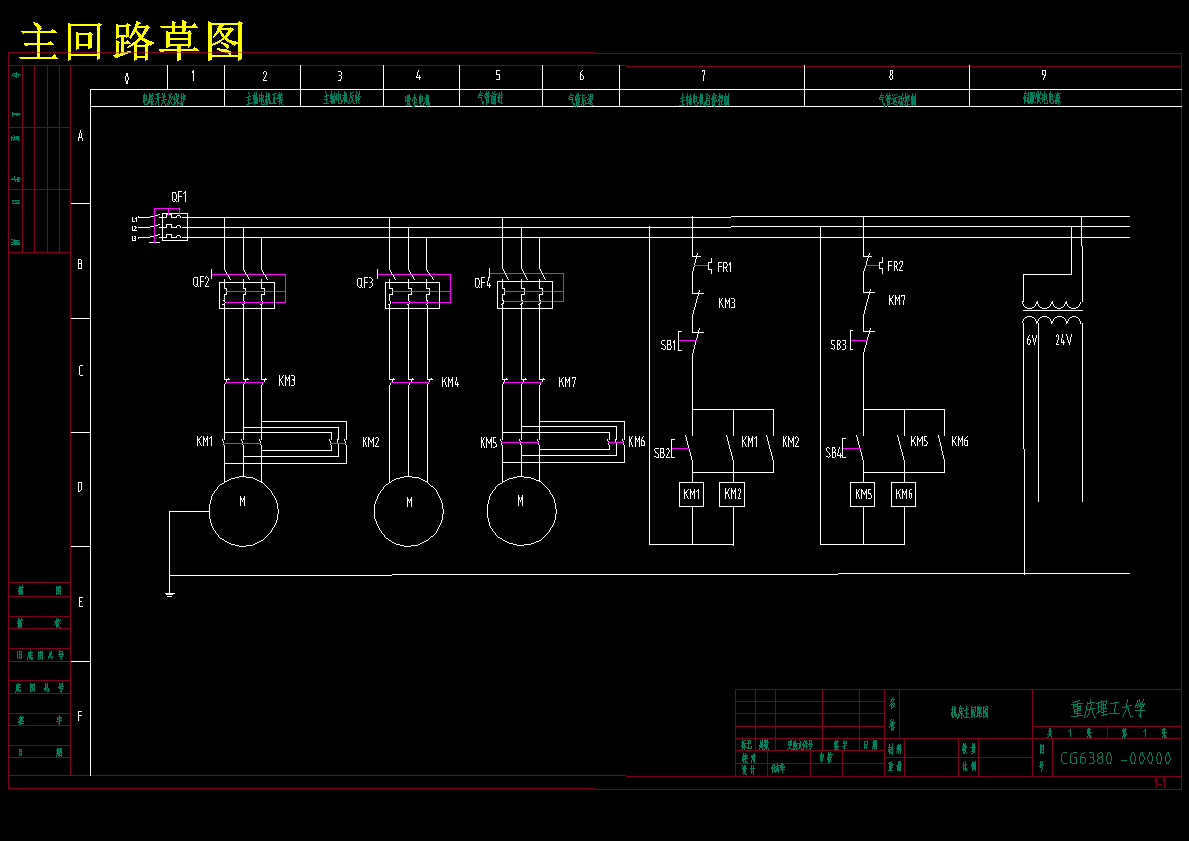Click the QF3 circuit breaker symbol box
Viewport: 1189px width, 841px height.
pyautogui.click(x=413, y=294)
